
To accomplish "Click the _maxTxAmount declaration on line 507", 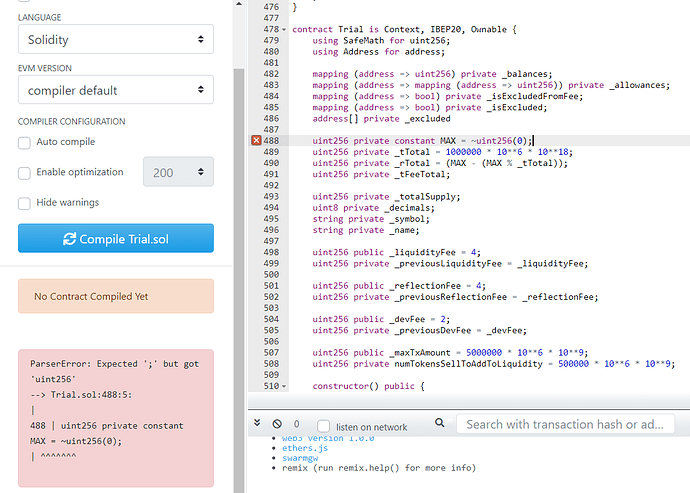I will (x=450, y=353).
